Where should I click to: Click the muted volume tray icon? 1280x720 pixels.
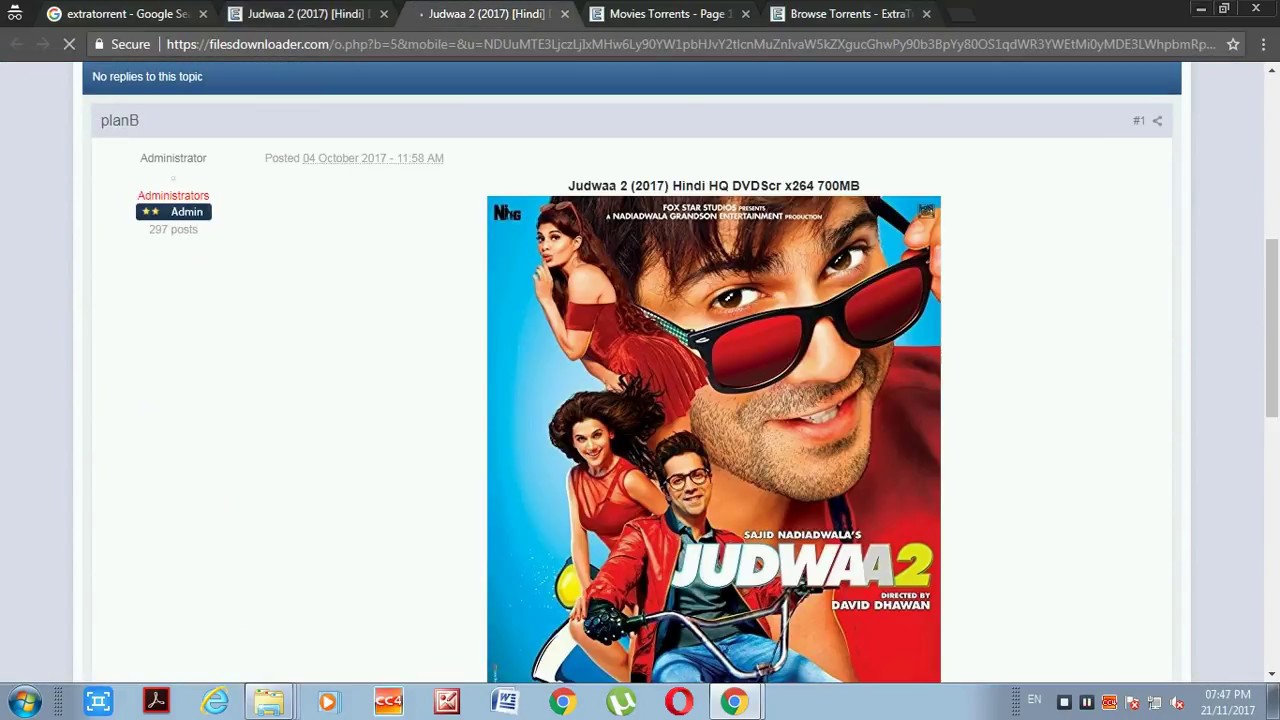coord(1177,703)
